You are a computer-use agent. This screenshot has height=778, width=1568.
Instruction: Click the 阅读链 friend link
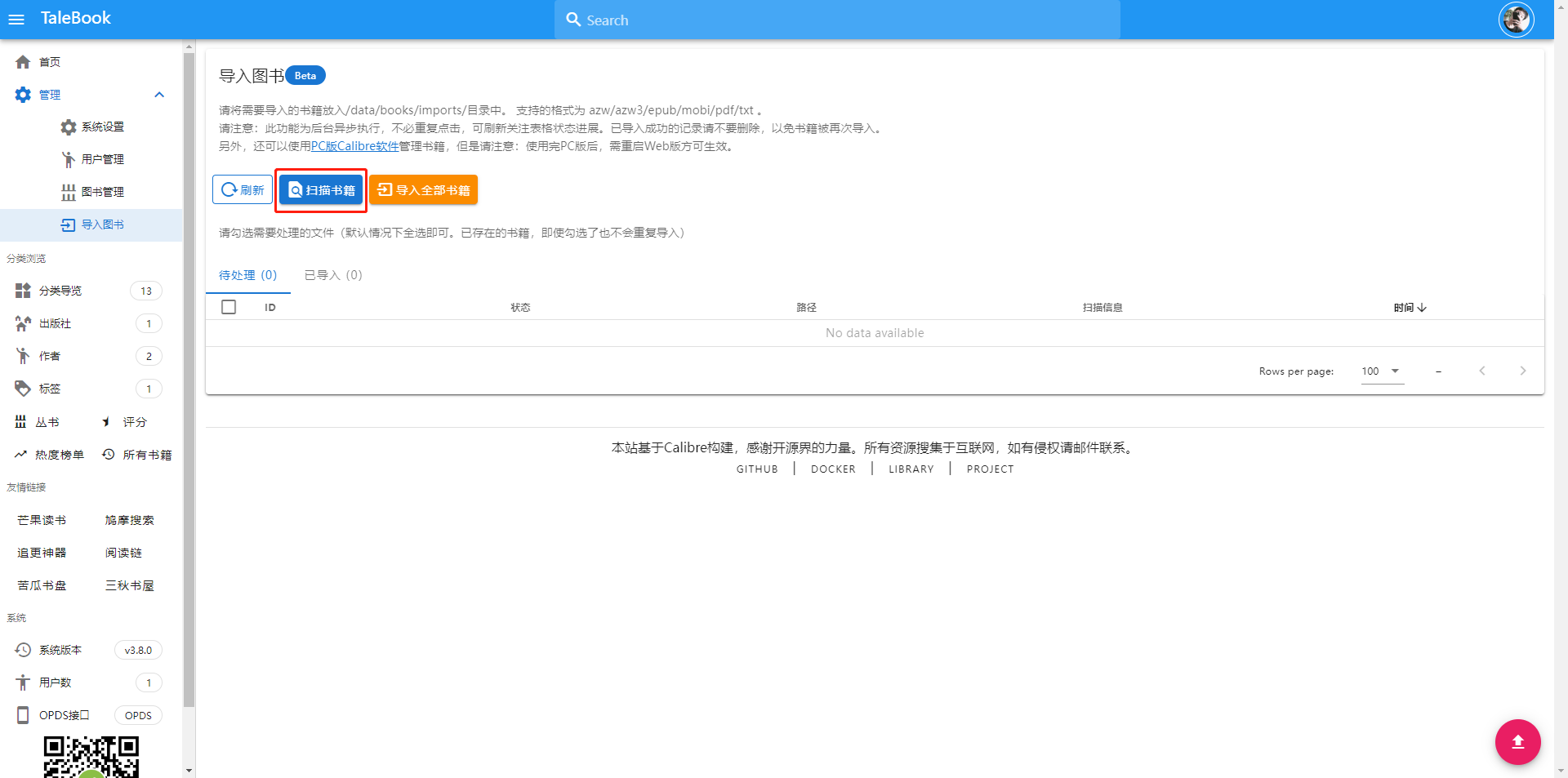click(123, 553)
